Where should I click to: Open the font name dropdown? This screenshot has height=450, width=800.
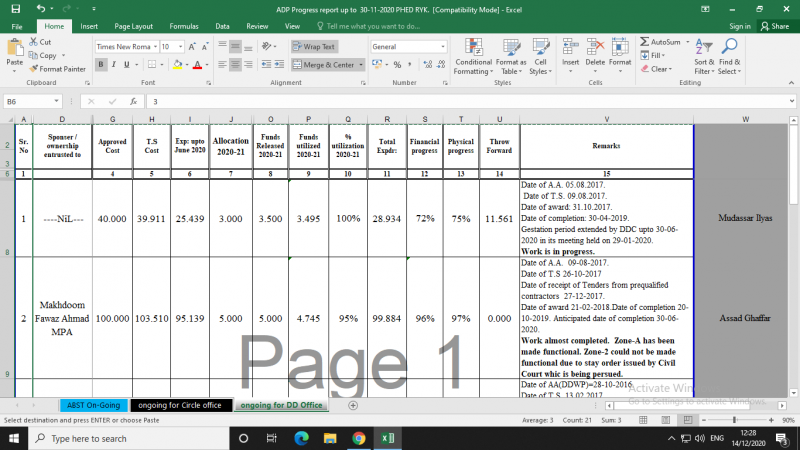pos(155,47)
